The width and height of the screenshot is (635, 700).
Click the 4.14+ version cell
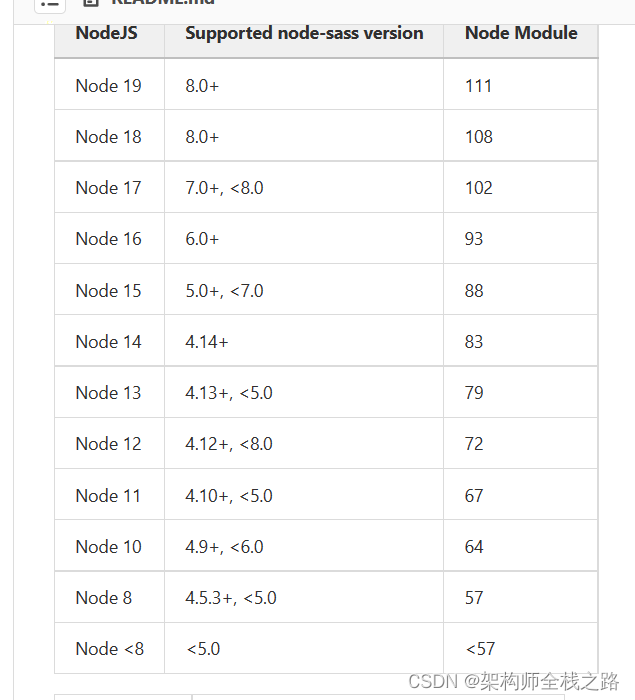point(206,342)
